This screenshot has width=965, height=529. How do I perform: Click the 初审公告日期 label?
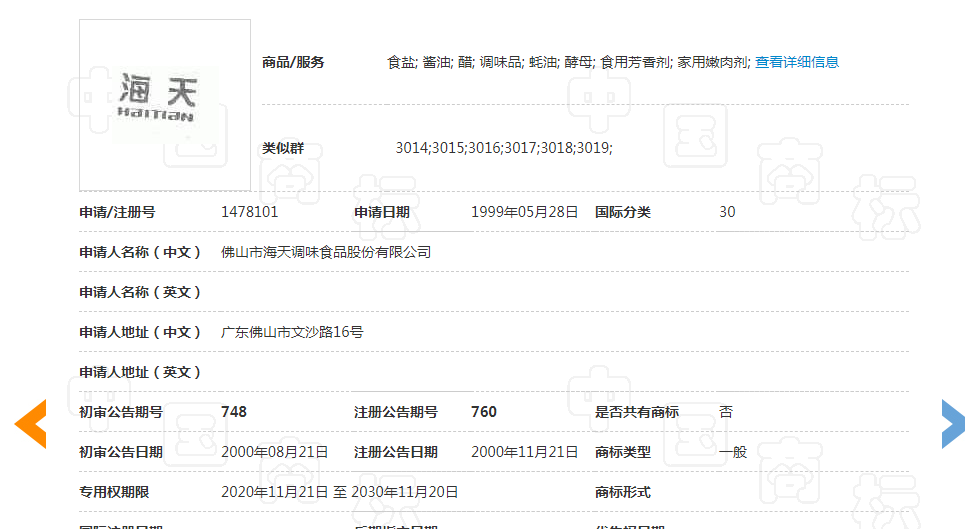pyautogui.click(x=121, y=452)
